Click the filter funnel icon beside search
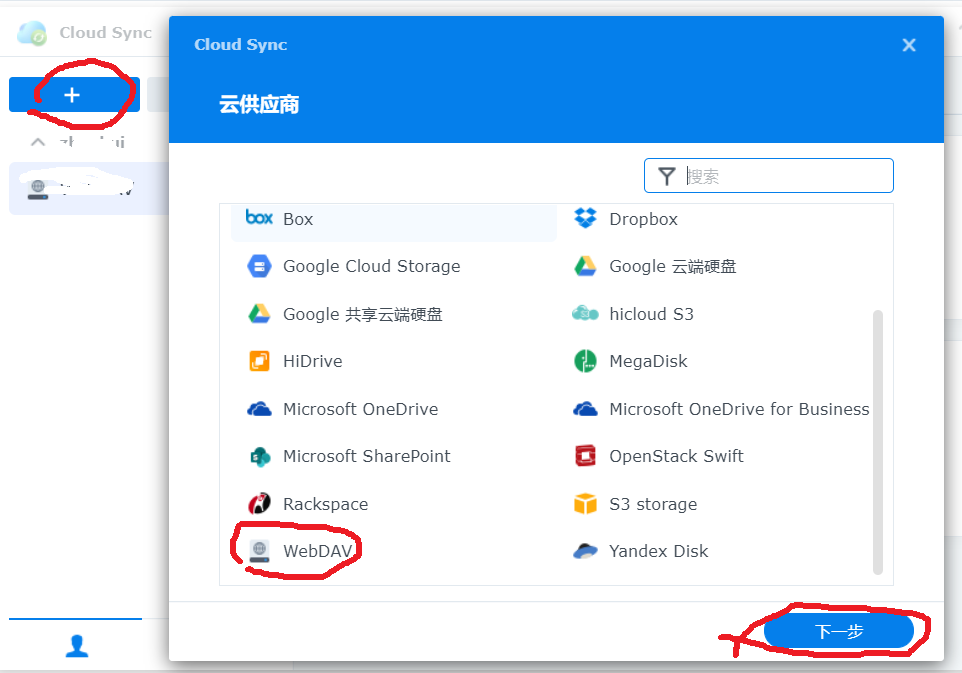This screenshot has width=962, height=673. [x=666, y=175]
